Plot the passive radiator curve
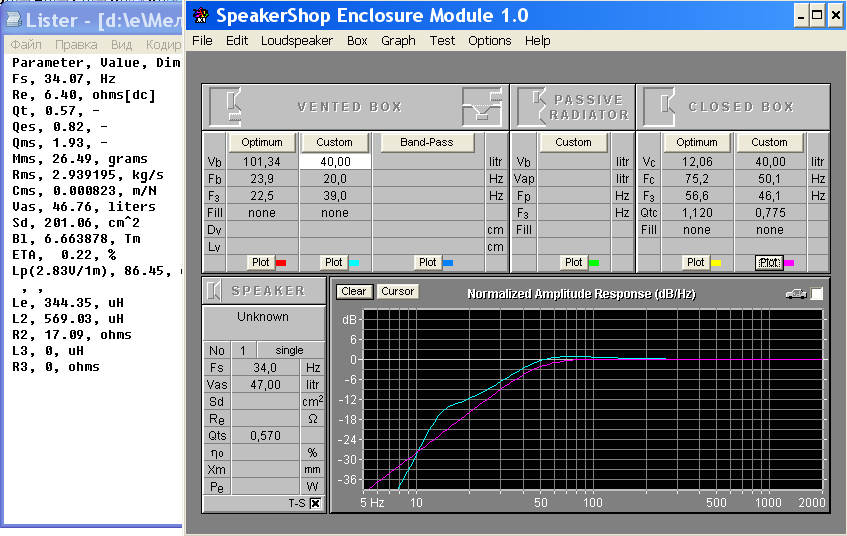This screenshot has height=536, width=847. coord(573,262)
